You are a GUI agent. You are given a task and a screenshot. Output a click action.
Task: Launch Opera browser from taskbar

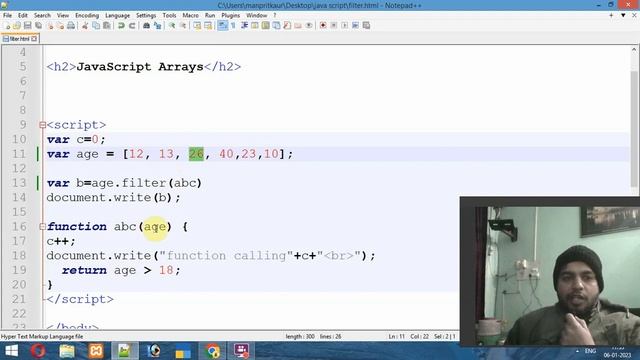(38, 351)
